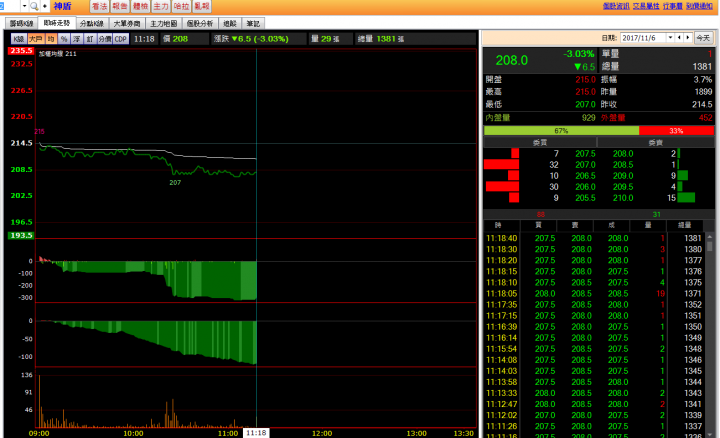Click the 主力 button

pyautogui.click(x=161, y=6)
